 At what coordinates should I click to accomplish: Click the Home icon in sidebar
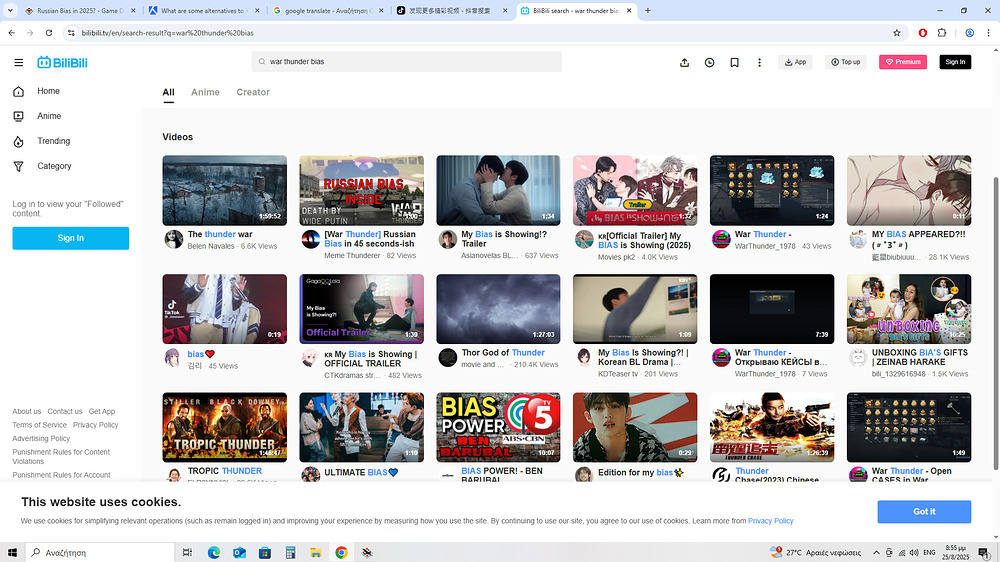click(18, 91)
